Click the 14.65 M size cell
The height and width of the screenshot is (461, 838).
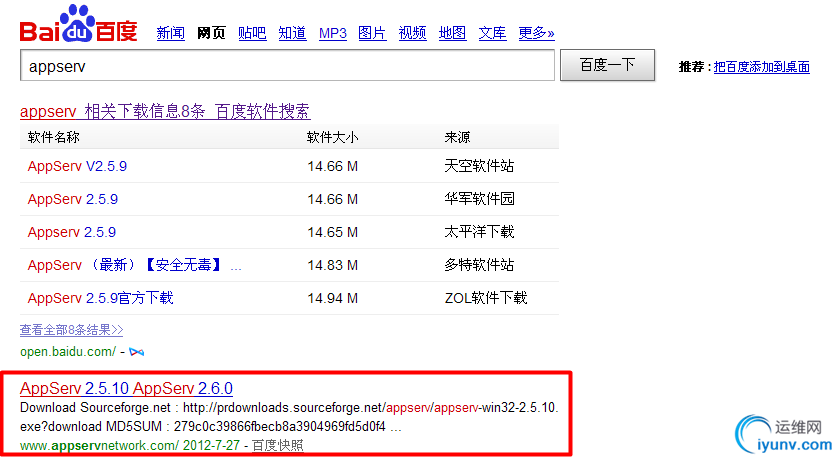332,232
